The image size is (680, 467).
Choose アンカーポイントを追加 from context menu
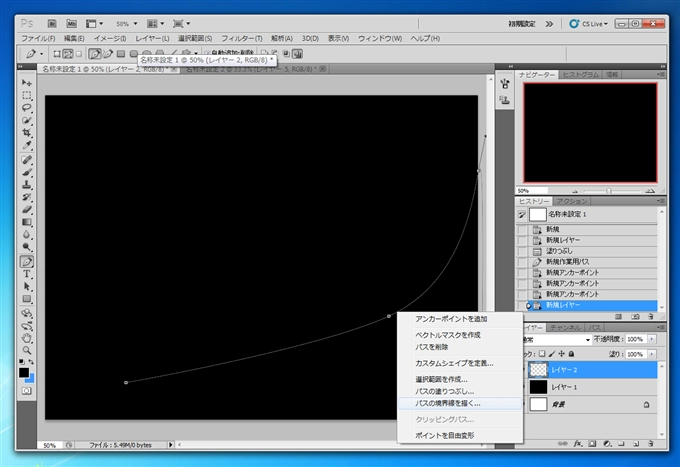pos(460,319)
